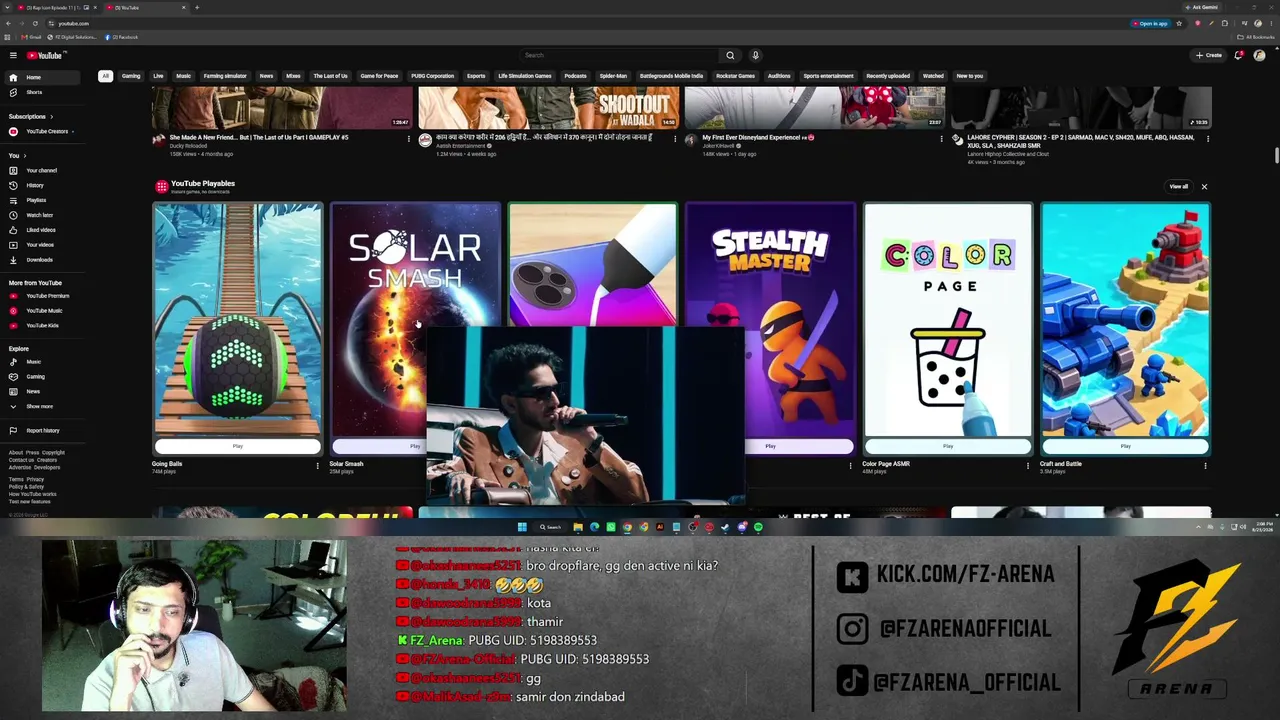The height and width of the screenshot is (720, 1280).
Task: Start voice search with the microphone
Action: tap(755, 55)
